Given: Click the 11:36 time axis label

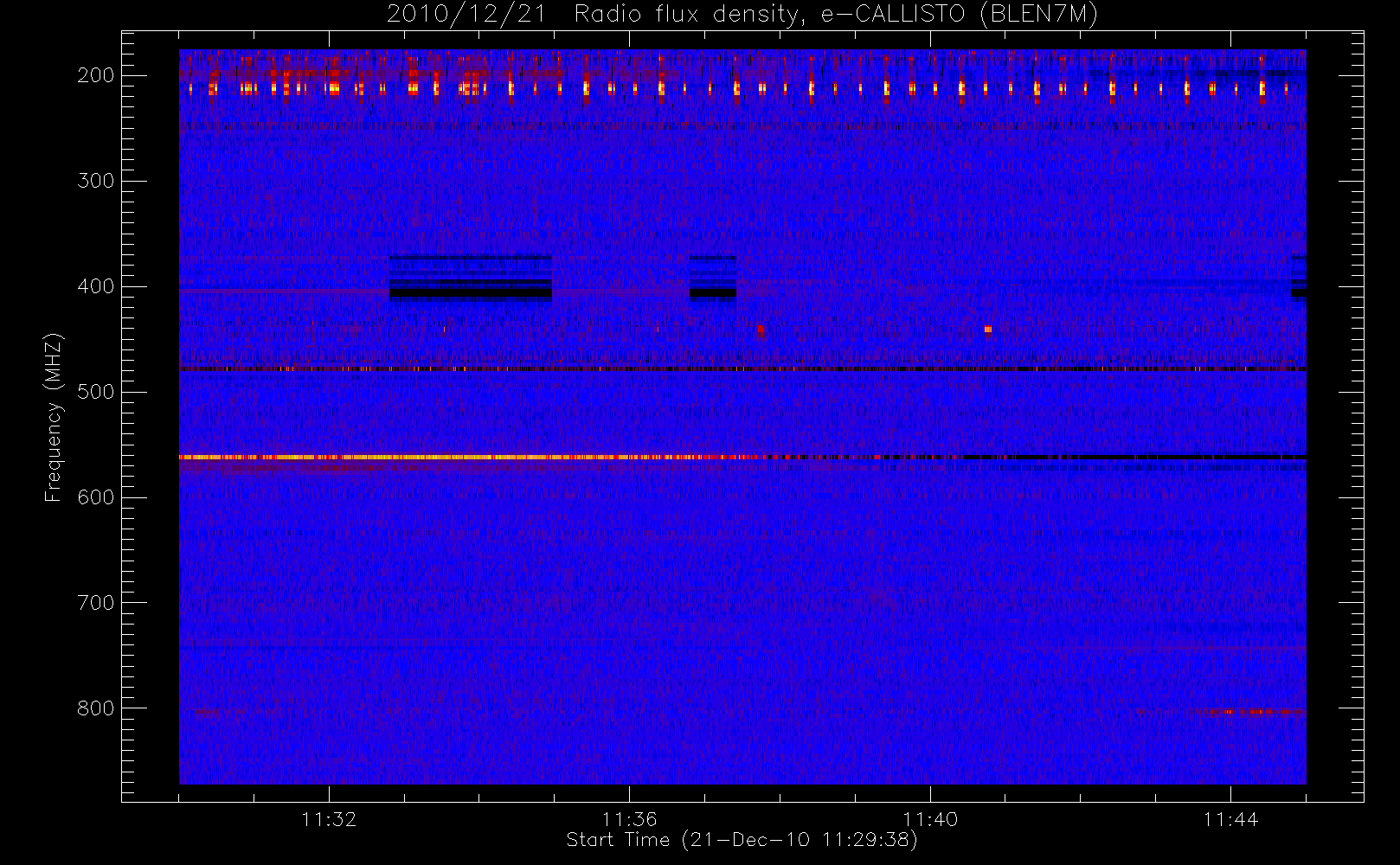Looking at the screenshot, I should point(629,819).
